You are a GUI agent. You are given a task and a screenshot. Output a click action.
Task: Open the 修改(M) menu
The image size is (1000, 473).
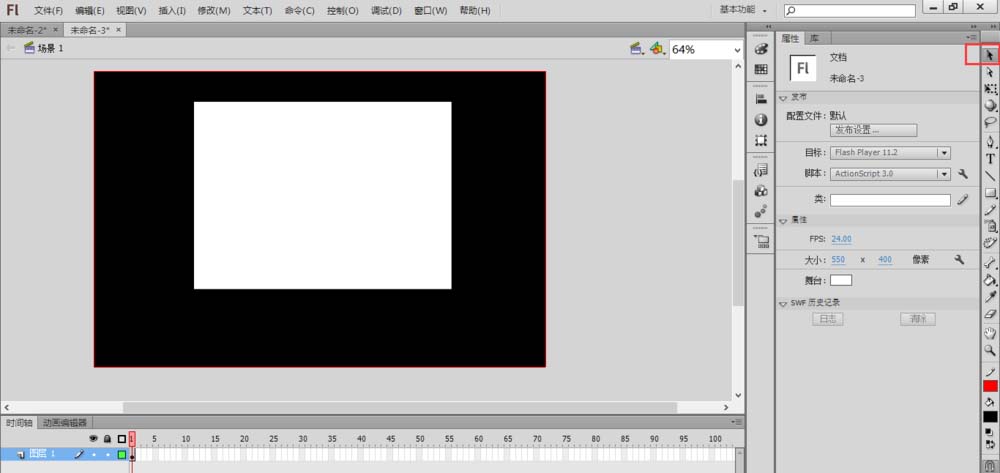pyautogui.click(x=214, y=11)
